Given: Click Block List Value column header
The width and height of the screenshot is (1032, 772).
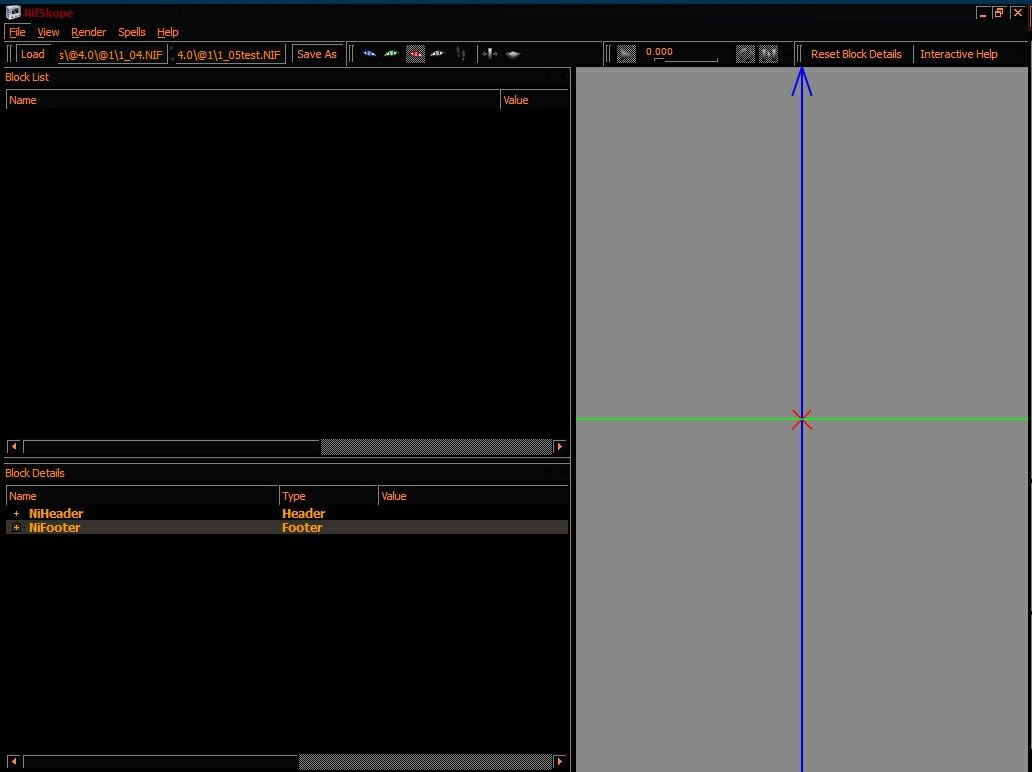Looking at the screenshot, I should (534, 100).
